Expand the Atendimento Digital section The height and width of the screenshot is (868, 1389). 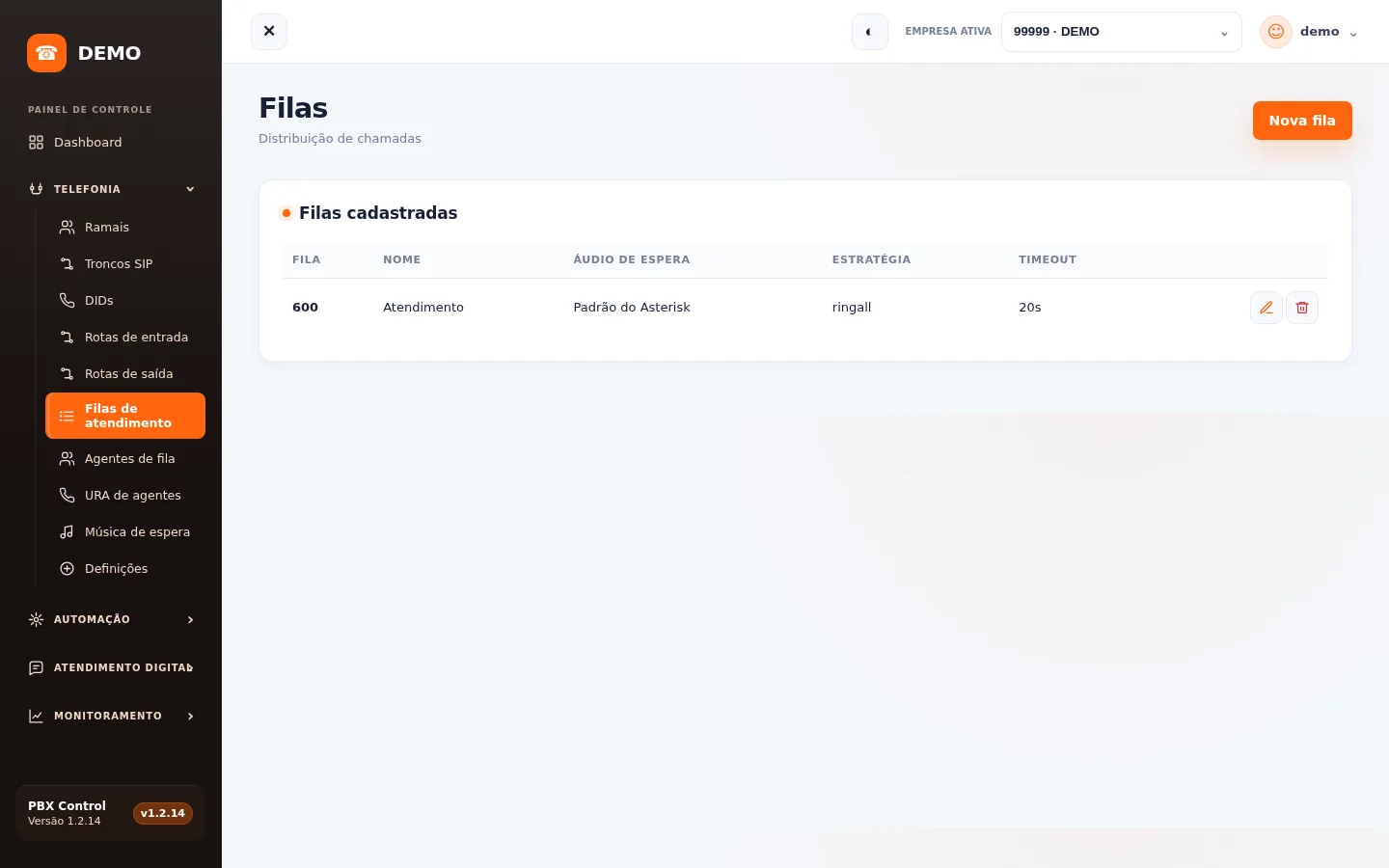(111, 668)
